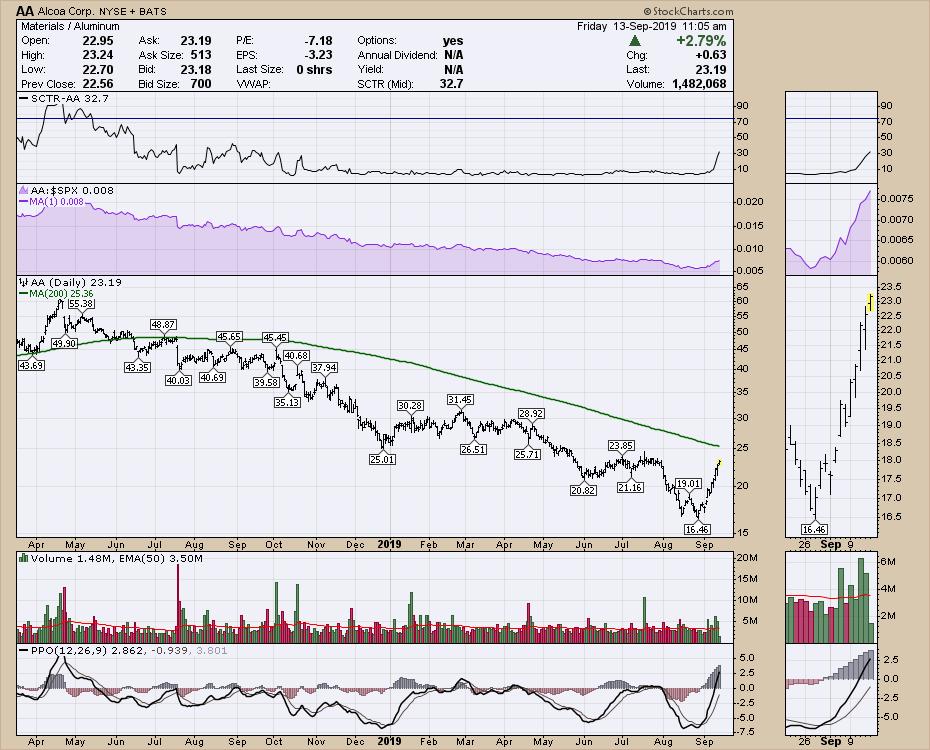Click the yellow-highlighted latest candle in zoom panel
Image resolution: width=930 pixels, height=750 pixels.
[870, 302]
